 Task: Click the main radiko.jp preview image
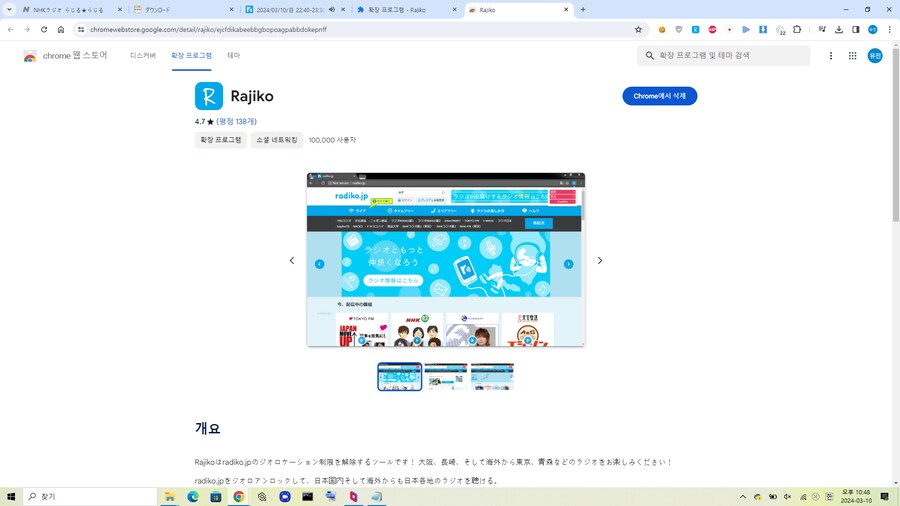(x=446, y=259)
